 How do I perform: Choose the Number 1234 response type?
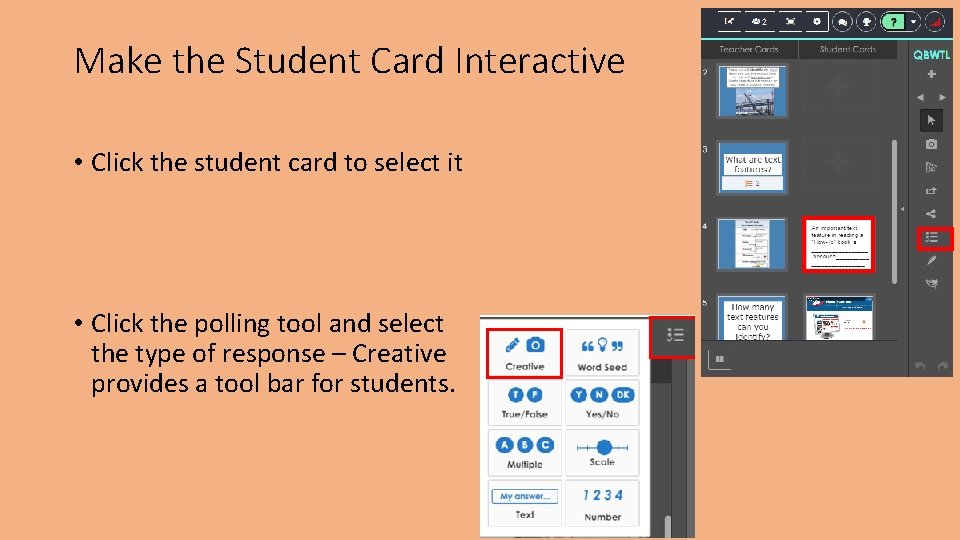point(602,503)
